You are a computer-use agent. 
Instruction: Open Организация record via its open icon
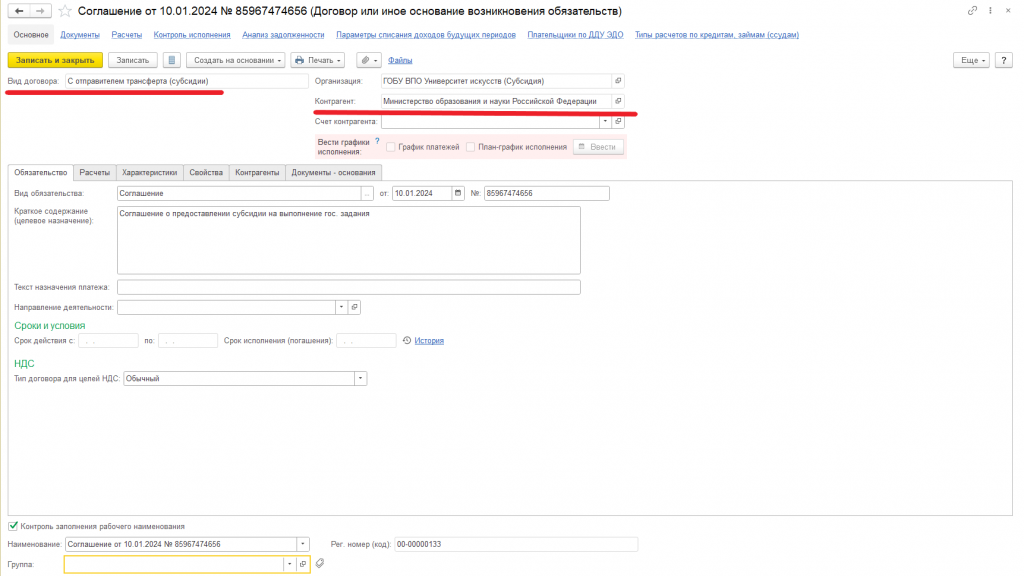618,81
